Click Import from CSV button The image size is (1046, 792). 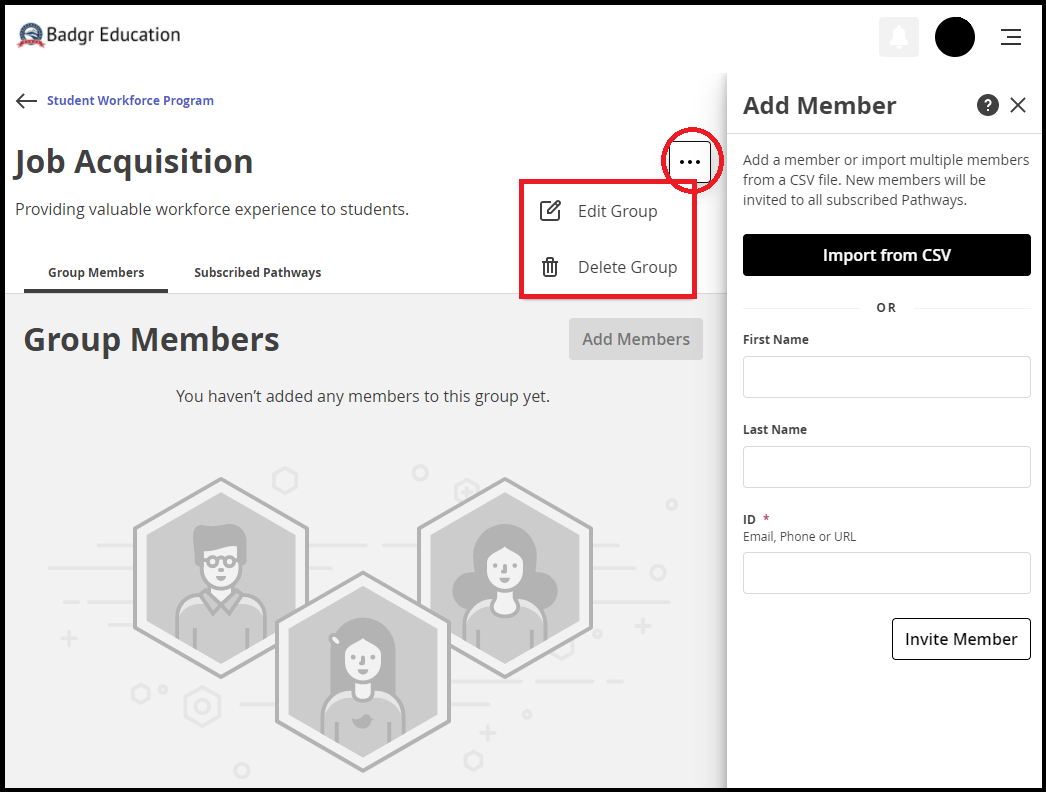click(x=887, y=255)
